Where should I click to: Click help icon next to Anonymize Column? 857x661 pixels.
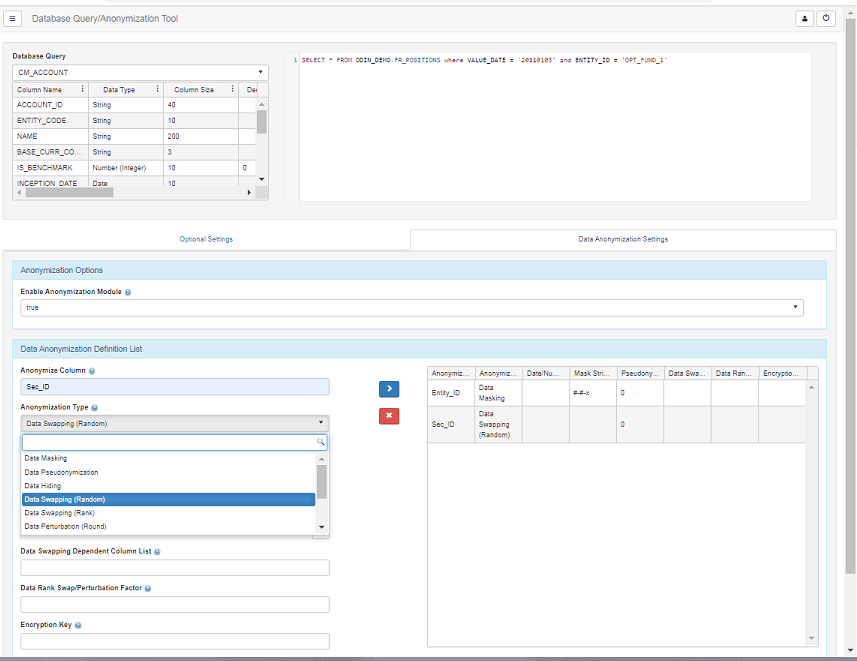click(x=92, y=371)
